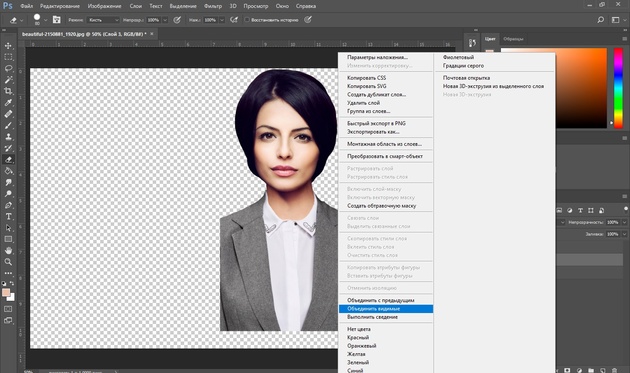This screenshot has width=630, height=373.
Task: Toggle the layer filtering switch
Action: (x=626, y=209)
